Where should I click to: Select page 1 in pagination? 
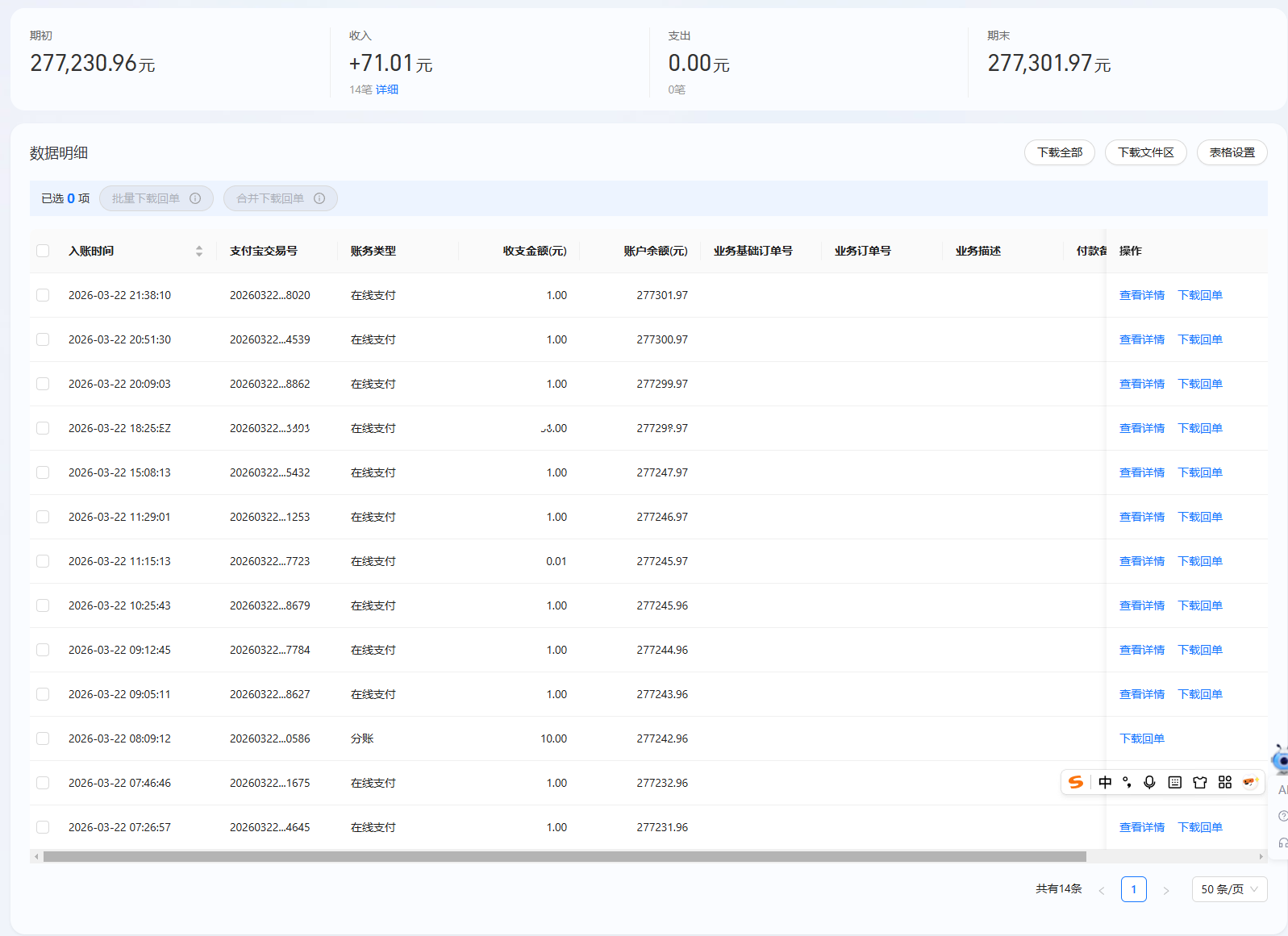tap(1133, 889)
